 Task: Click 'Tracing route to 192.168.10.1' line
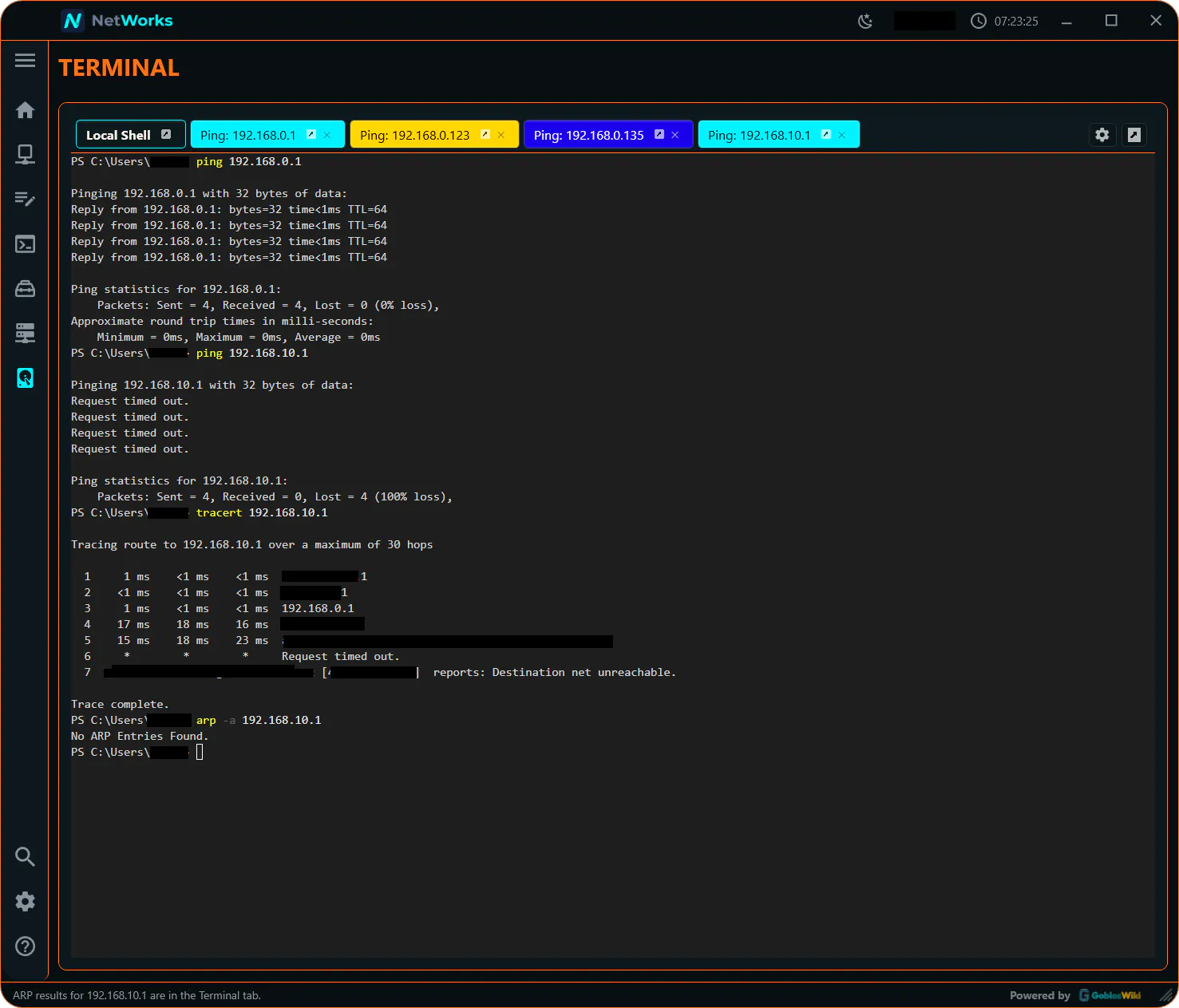click(252, 544)
